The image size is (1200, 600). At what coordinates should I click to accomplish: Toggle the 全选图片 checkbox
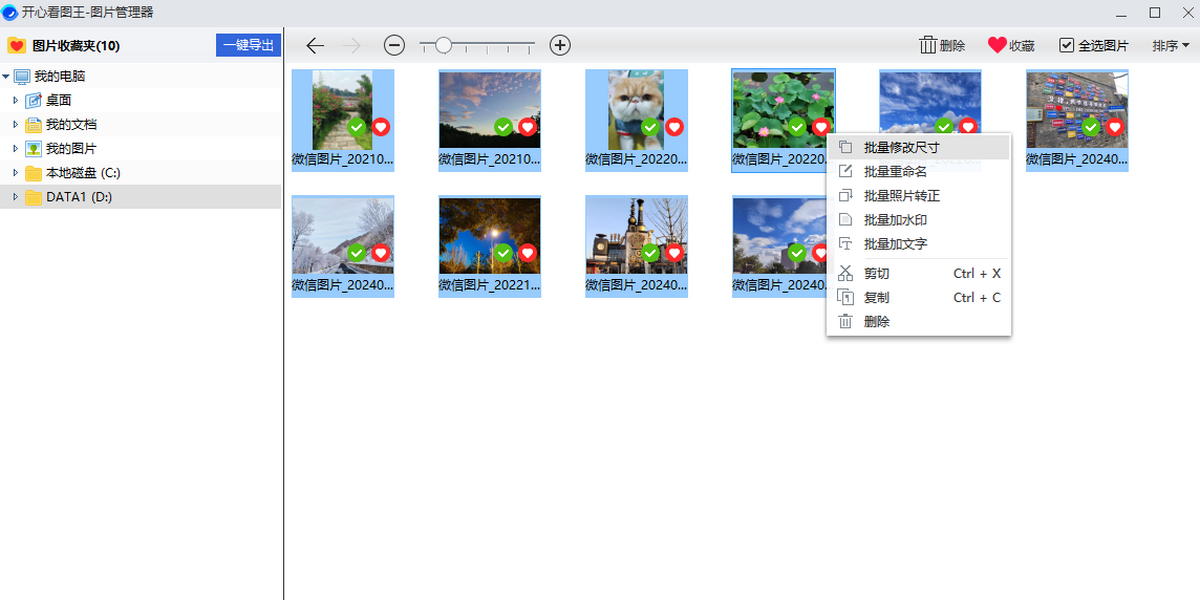(1067, 45)
